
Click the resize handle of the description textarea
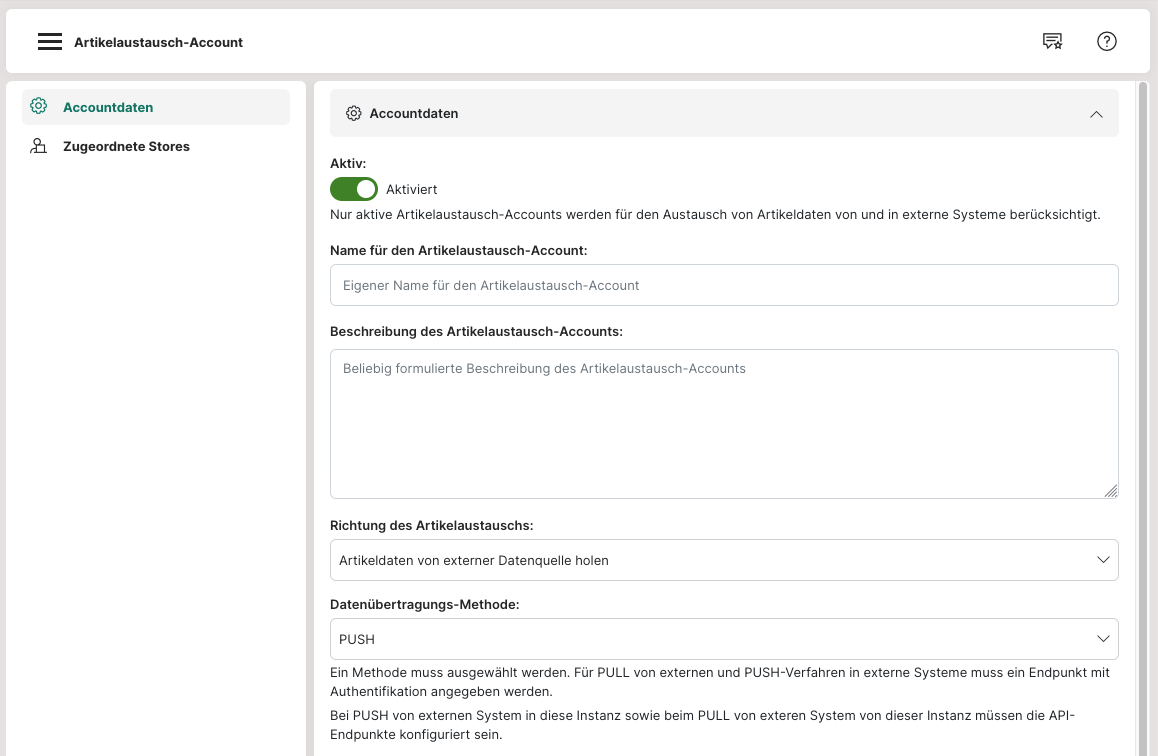coord(1111,491)
